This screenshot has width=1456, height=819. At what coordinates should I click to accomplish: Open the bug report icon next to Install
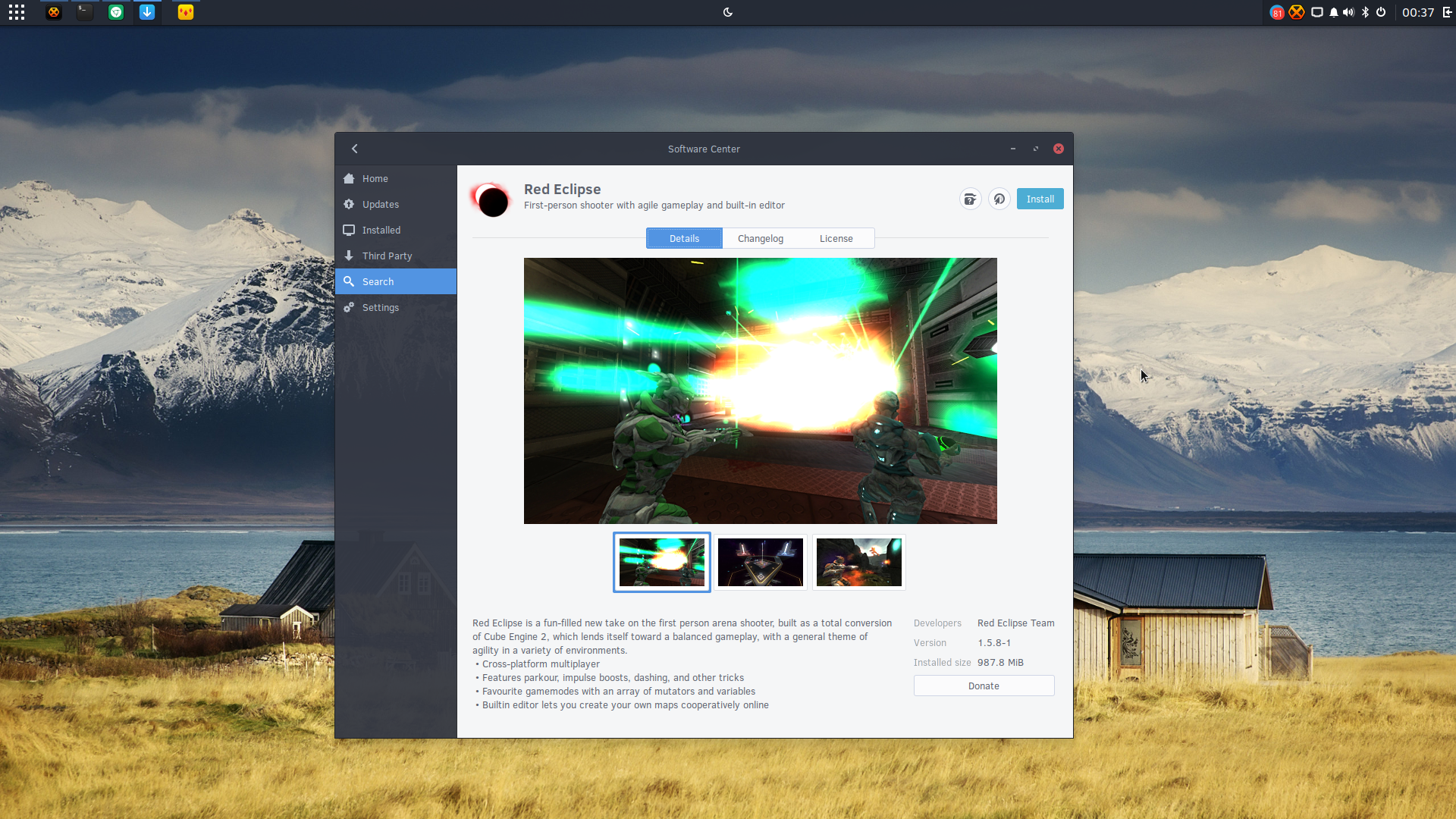pos(970,199)
